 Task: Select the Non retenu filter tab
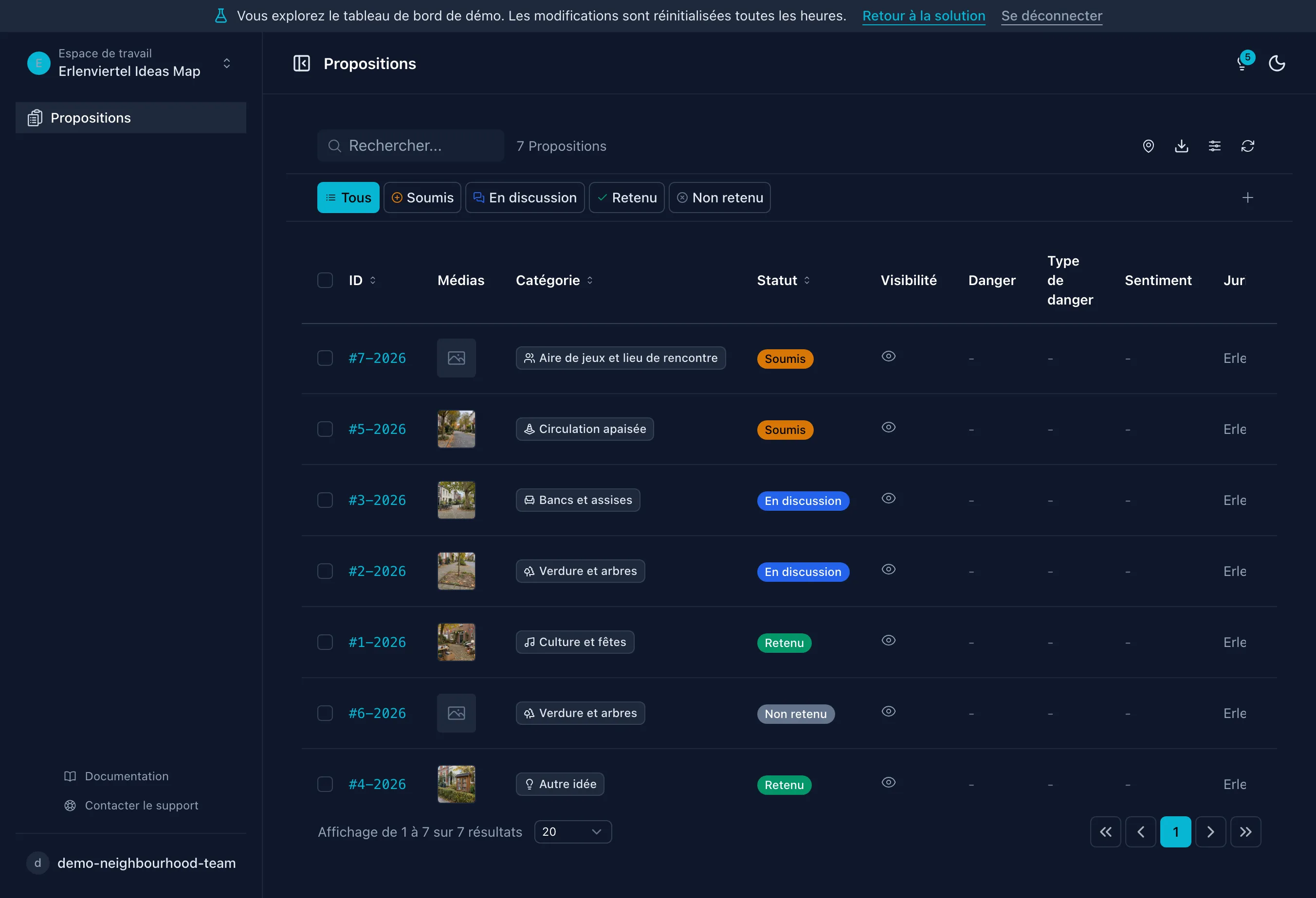tap(720, 198)
